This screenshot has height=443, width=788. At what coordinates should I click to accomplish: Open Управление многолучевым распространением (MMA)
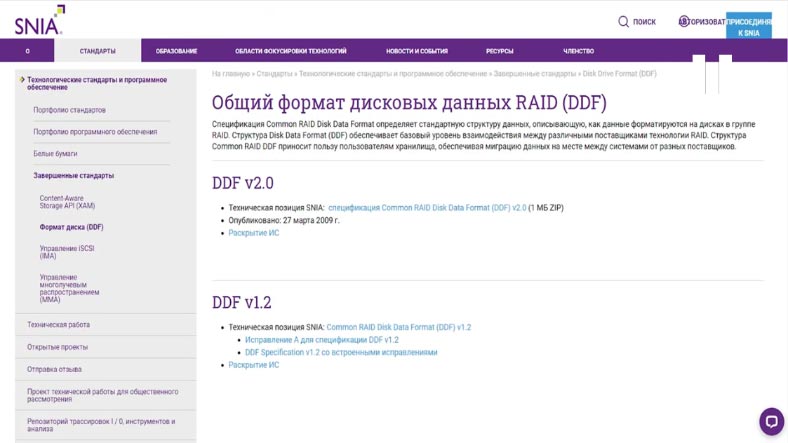(x=69, y=288)
